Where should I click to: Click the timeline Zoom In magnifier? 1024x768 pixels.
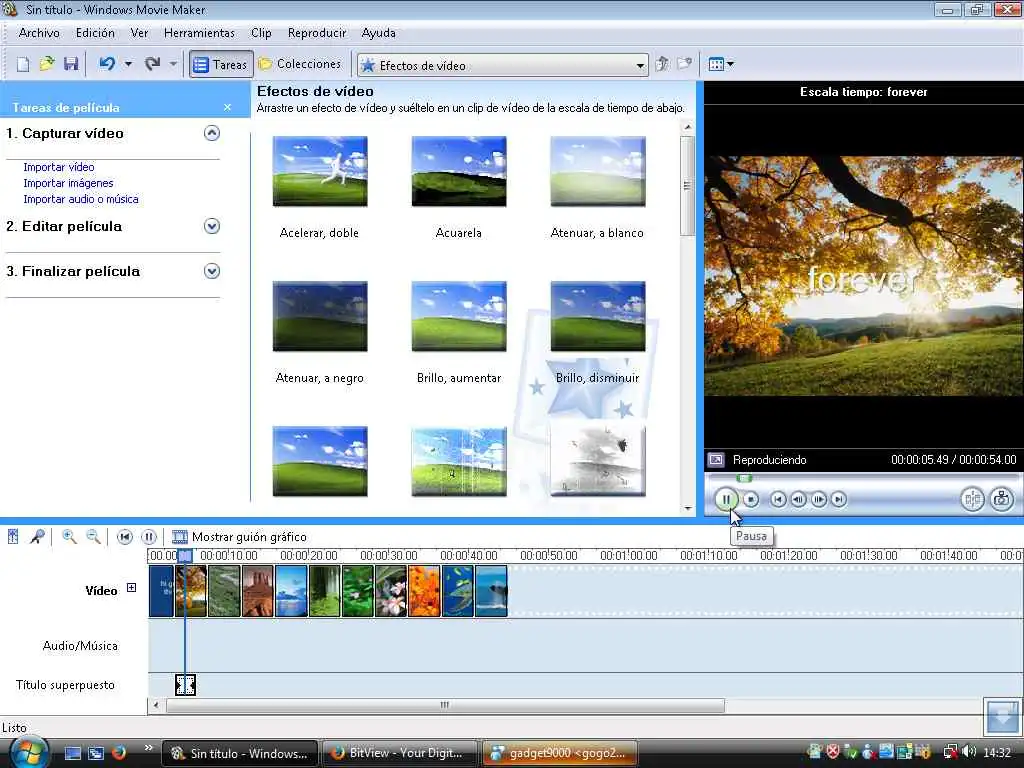pos(69,537)
